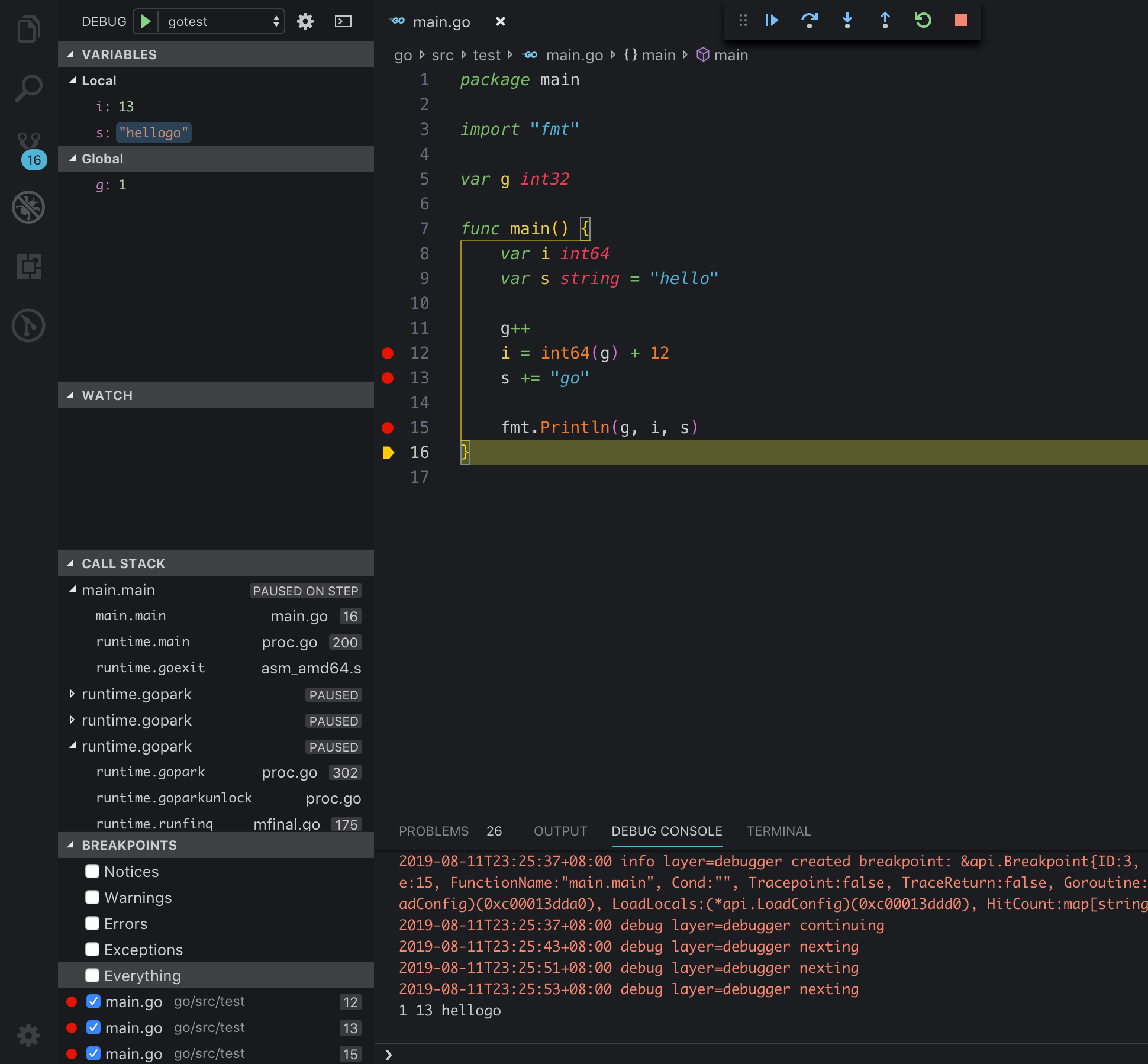Click the yellow current-line arrow at line 16
The height and width of the screenshot is (1064, 1148).
tap(388, 453)
